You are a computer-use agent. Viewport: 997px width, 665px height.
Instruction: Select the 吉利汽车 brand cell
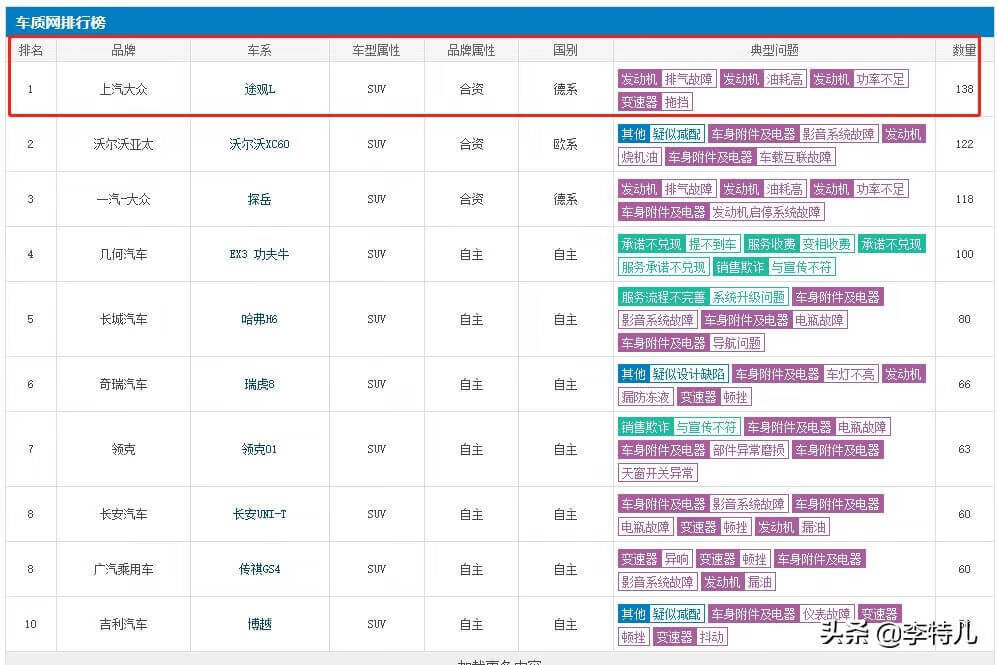[x=123, y=624]
